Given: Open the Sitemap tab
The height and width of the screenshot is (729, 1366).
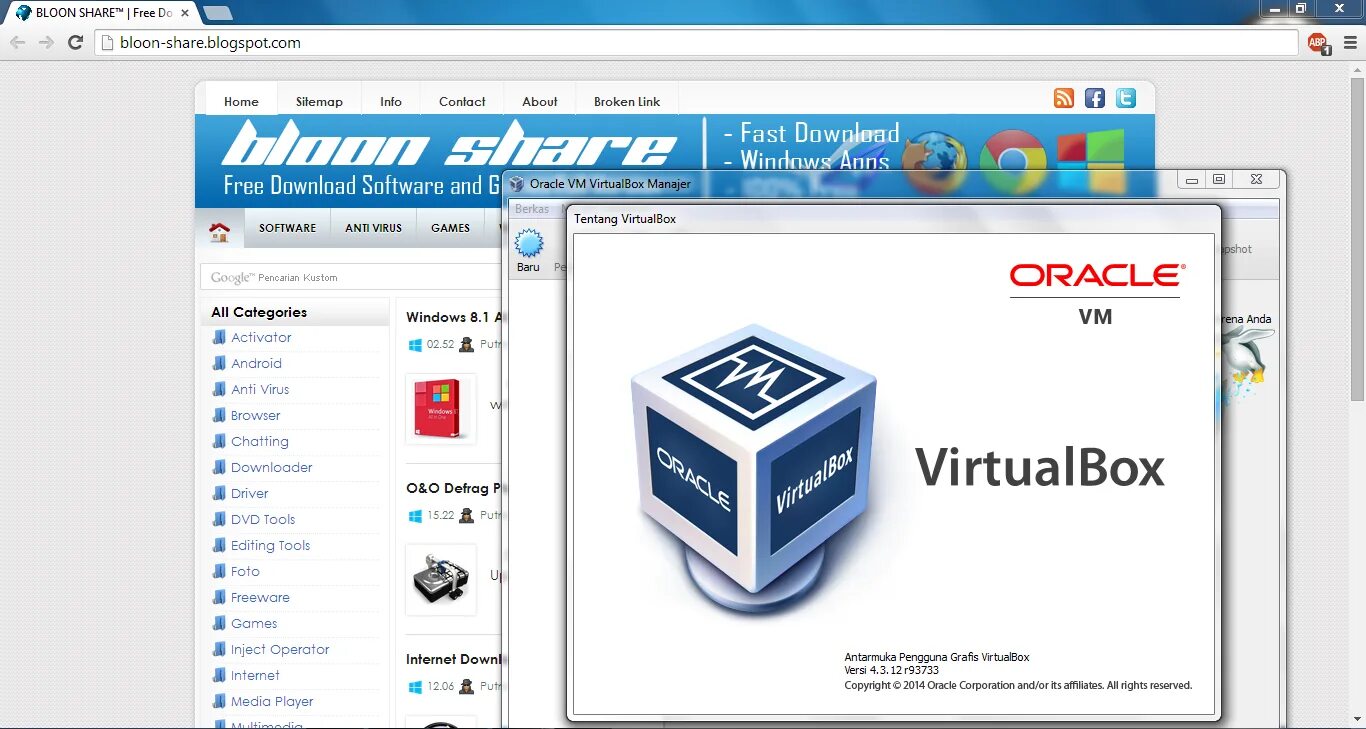Looking at the screenshot, I should click(x=319, y=101).
